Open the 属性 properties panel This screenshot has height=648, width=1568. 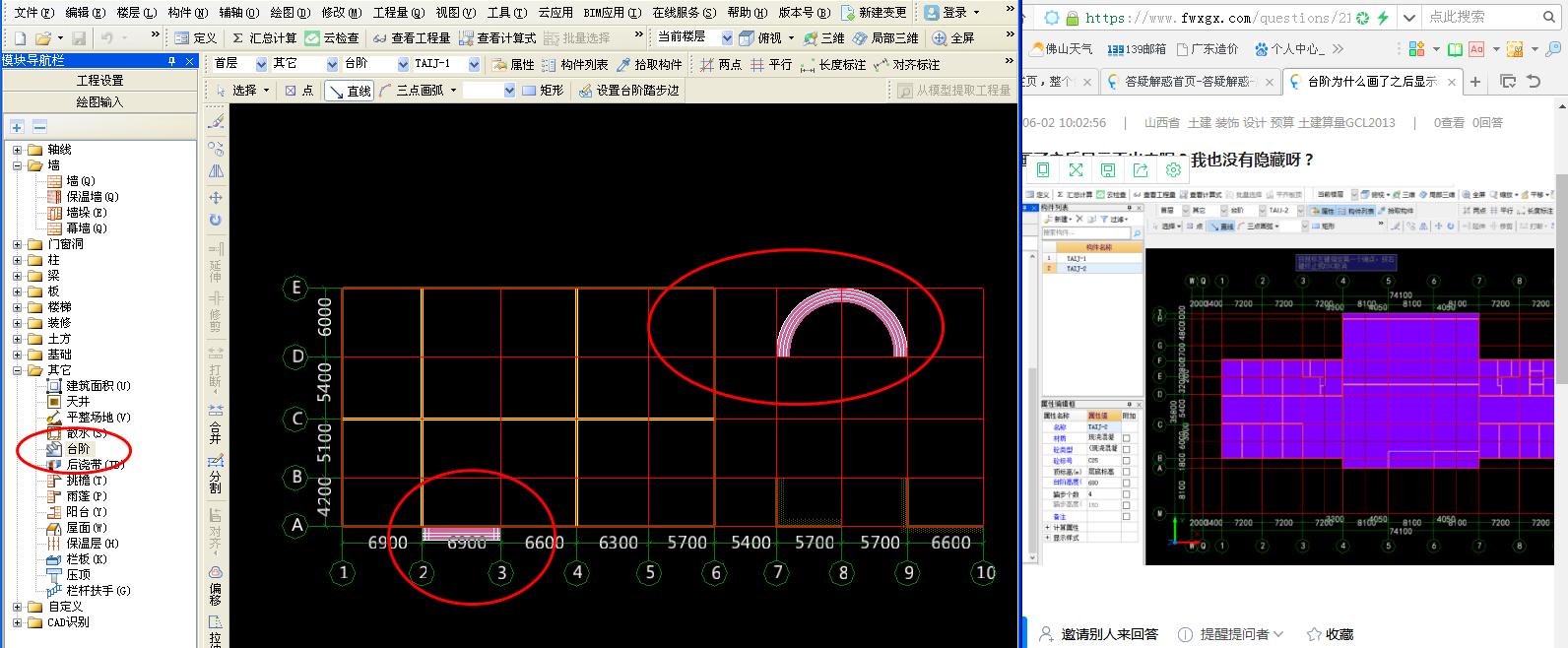point(513,64)
